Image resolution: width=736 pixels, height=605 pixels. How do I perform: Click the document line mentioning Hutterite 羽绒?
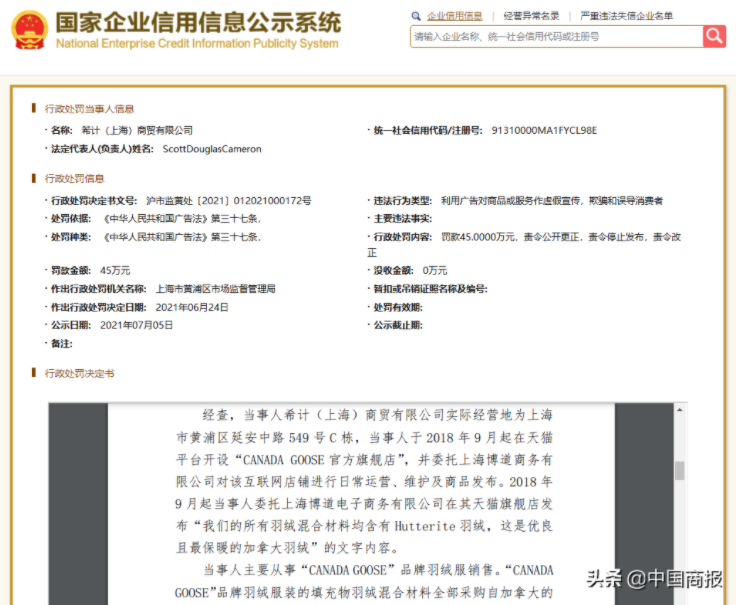[x=364, y=526]
